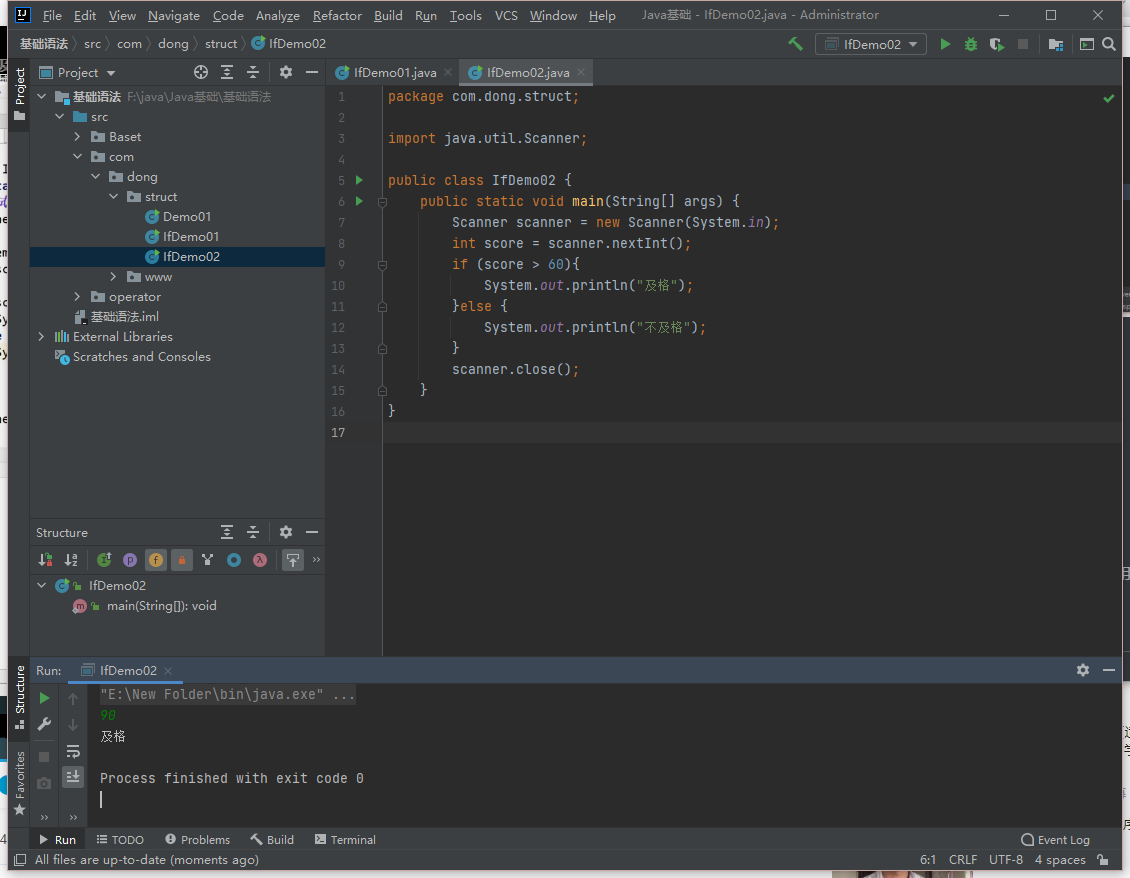Toggle soft-wrap in the Run console
Screen dimensions: 1130x878
(x=73, y=751)
